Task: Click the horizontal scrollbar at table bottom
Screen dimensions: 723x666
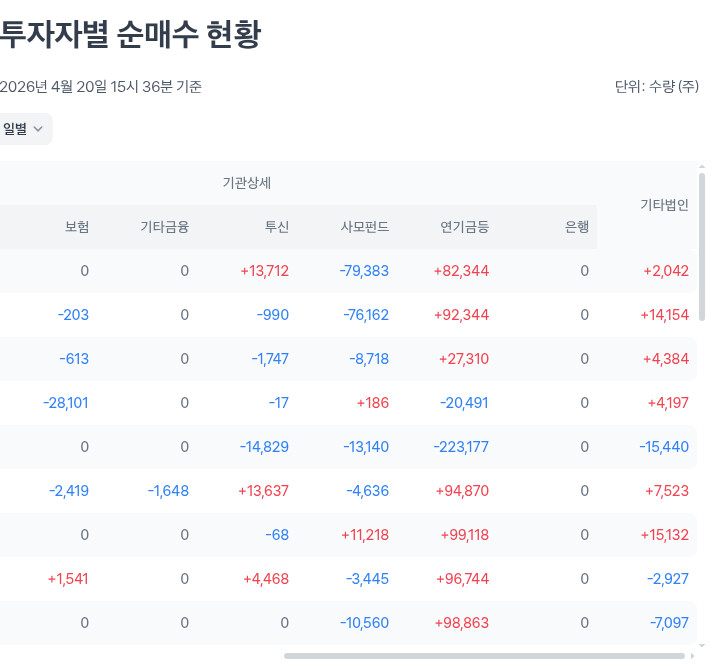Action: [x=484, y=656]
